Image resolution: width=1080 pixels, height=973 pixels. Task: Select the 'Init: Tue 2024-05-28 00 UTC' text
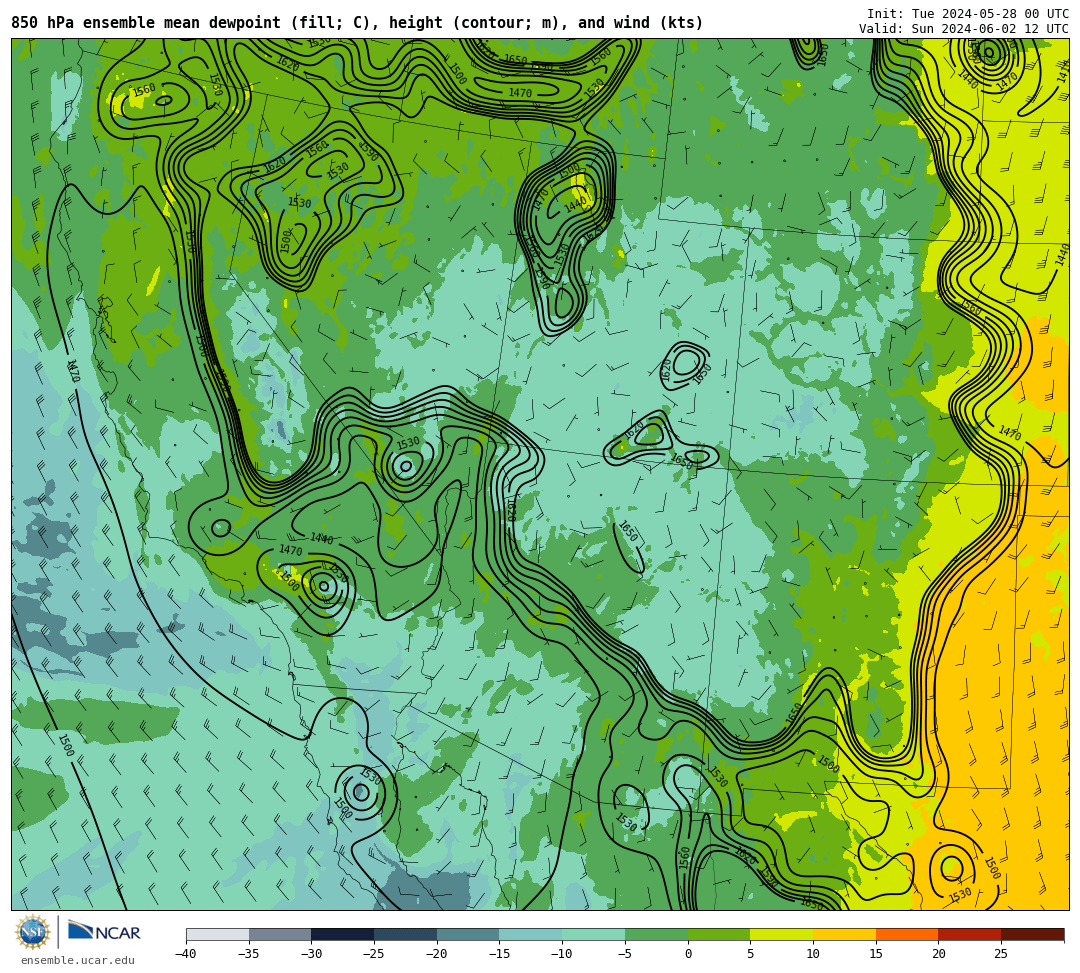click(968, 14)
